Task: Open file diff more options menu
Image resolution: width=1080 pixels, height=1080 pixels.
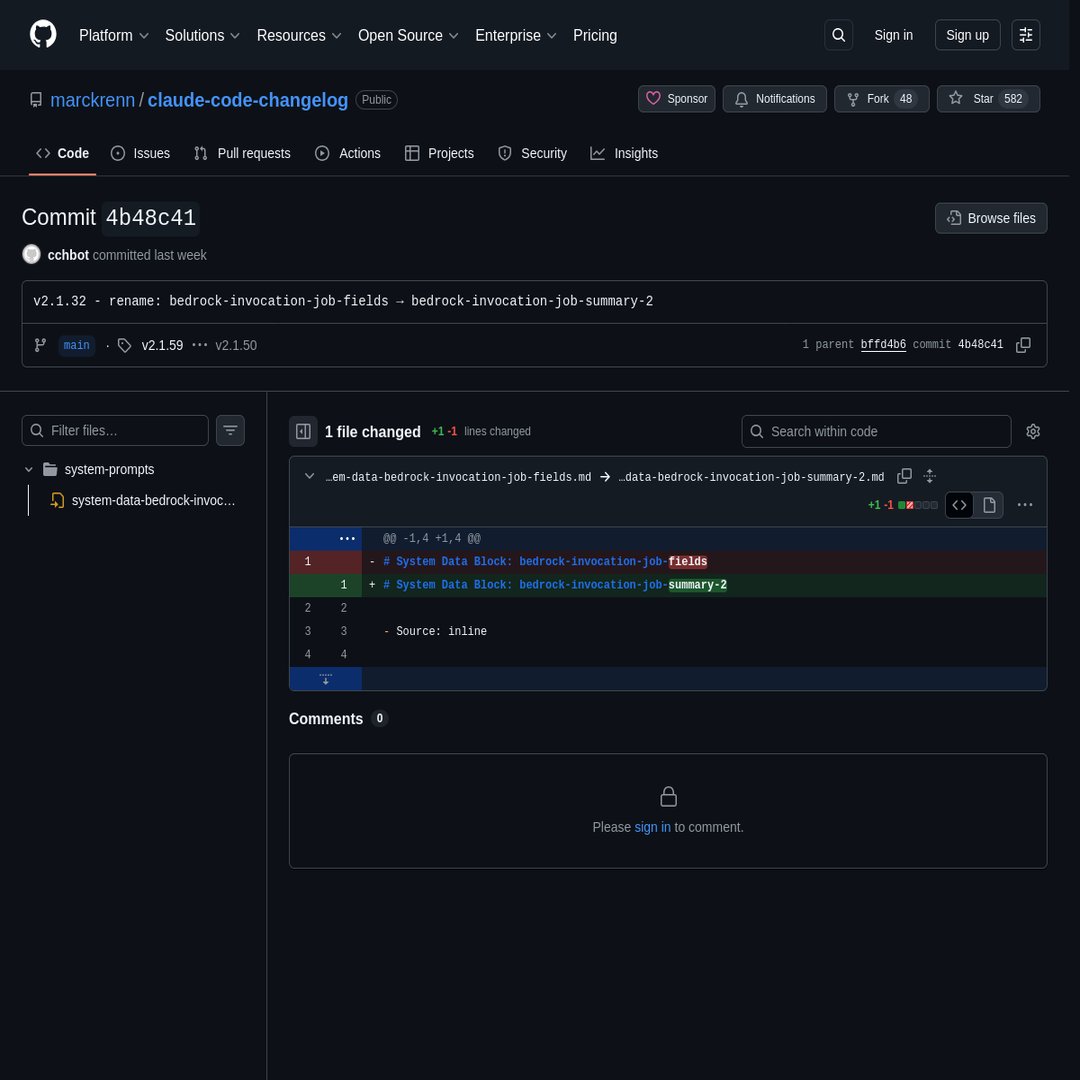Action: [x=1025, y=505]
